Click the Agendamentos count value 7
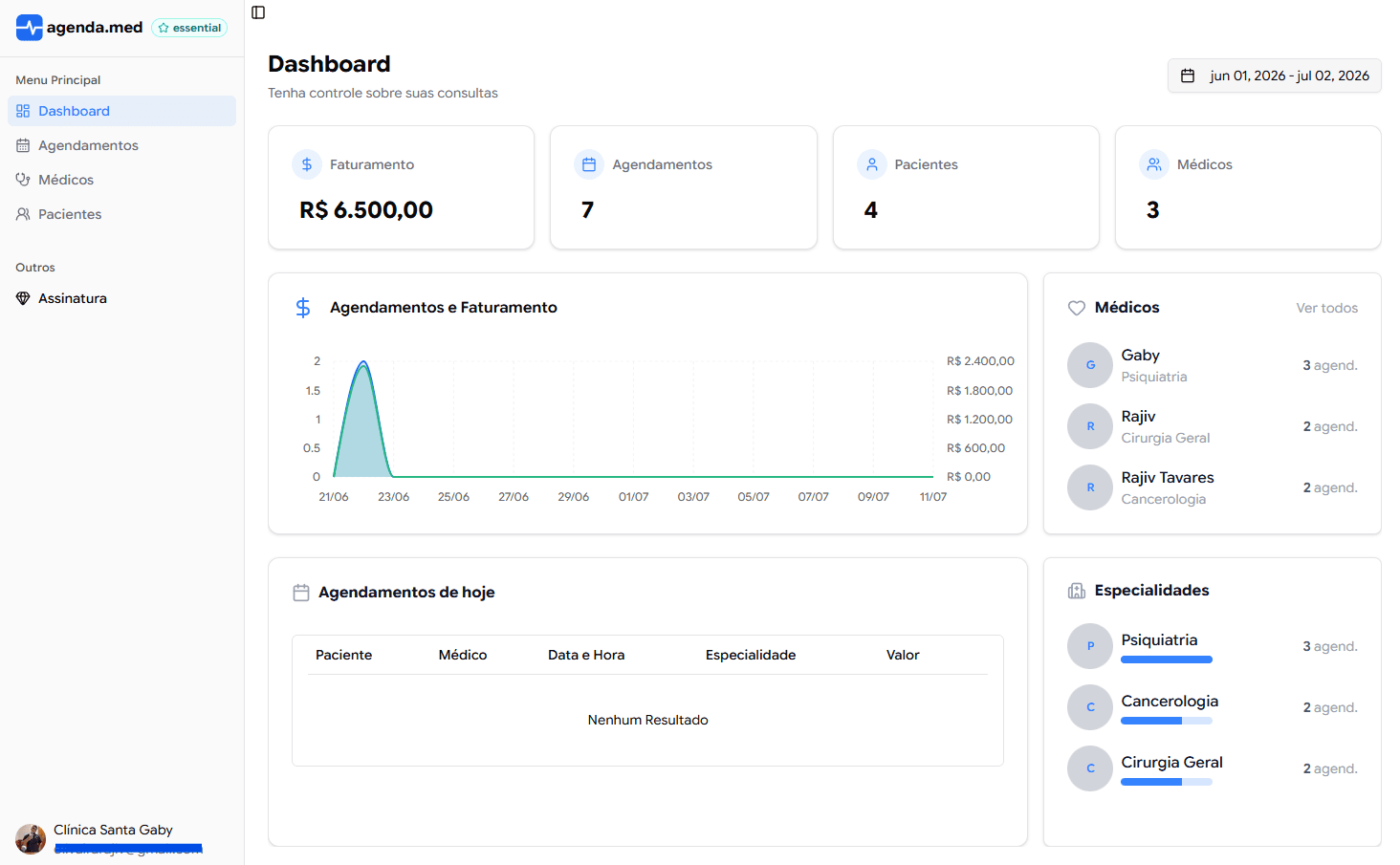 pyautogui.click(x=588, y=210)
